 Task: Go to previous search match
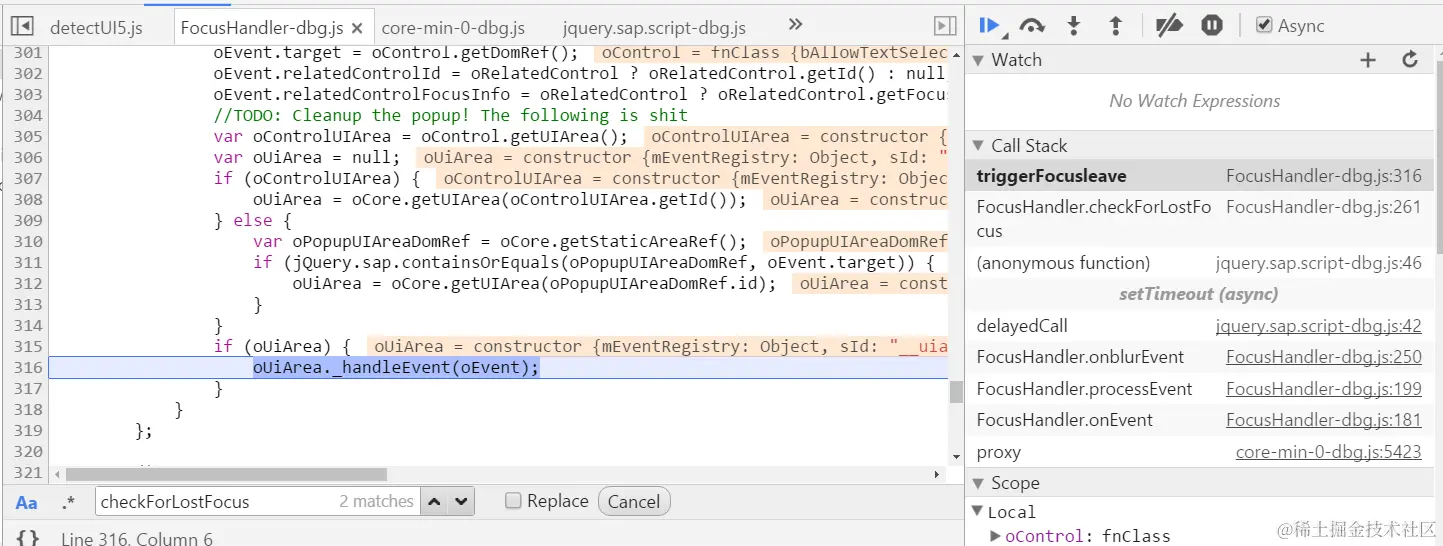[x=435, y=501]
